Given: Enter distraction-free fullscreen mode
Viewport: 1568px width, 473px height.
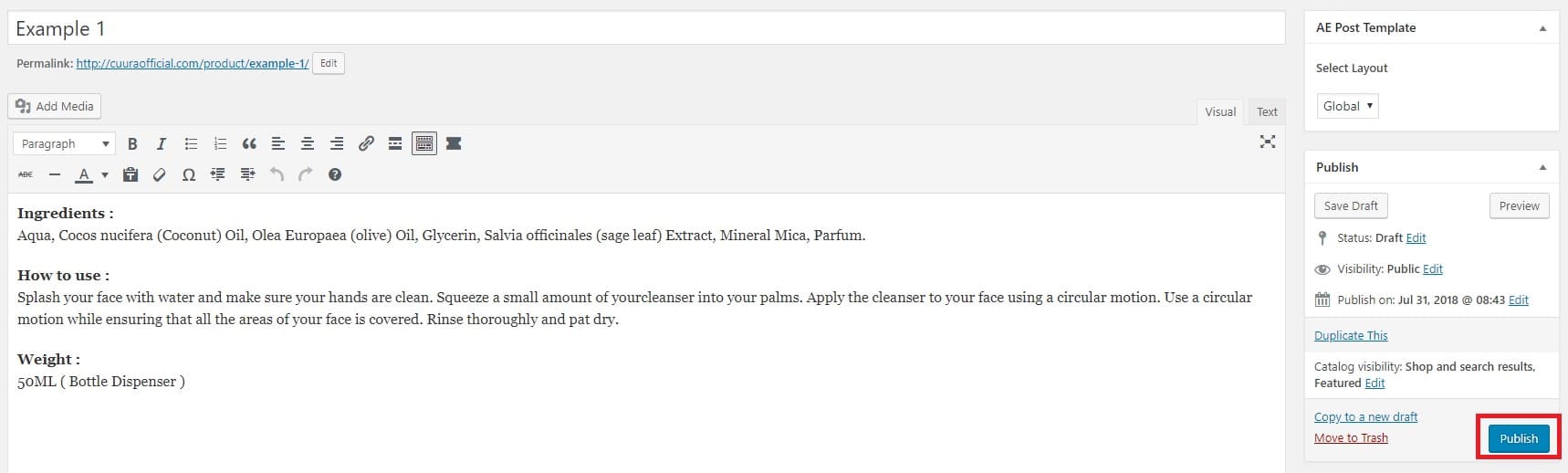Looking at the screenshot, I should click(x=1268, y=142).
